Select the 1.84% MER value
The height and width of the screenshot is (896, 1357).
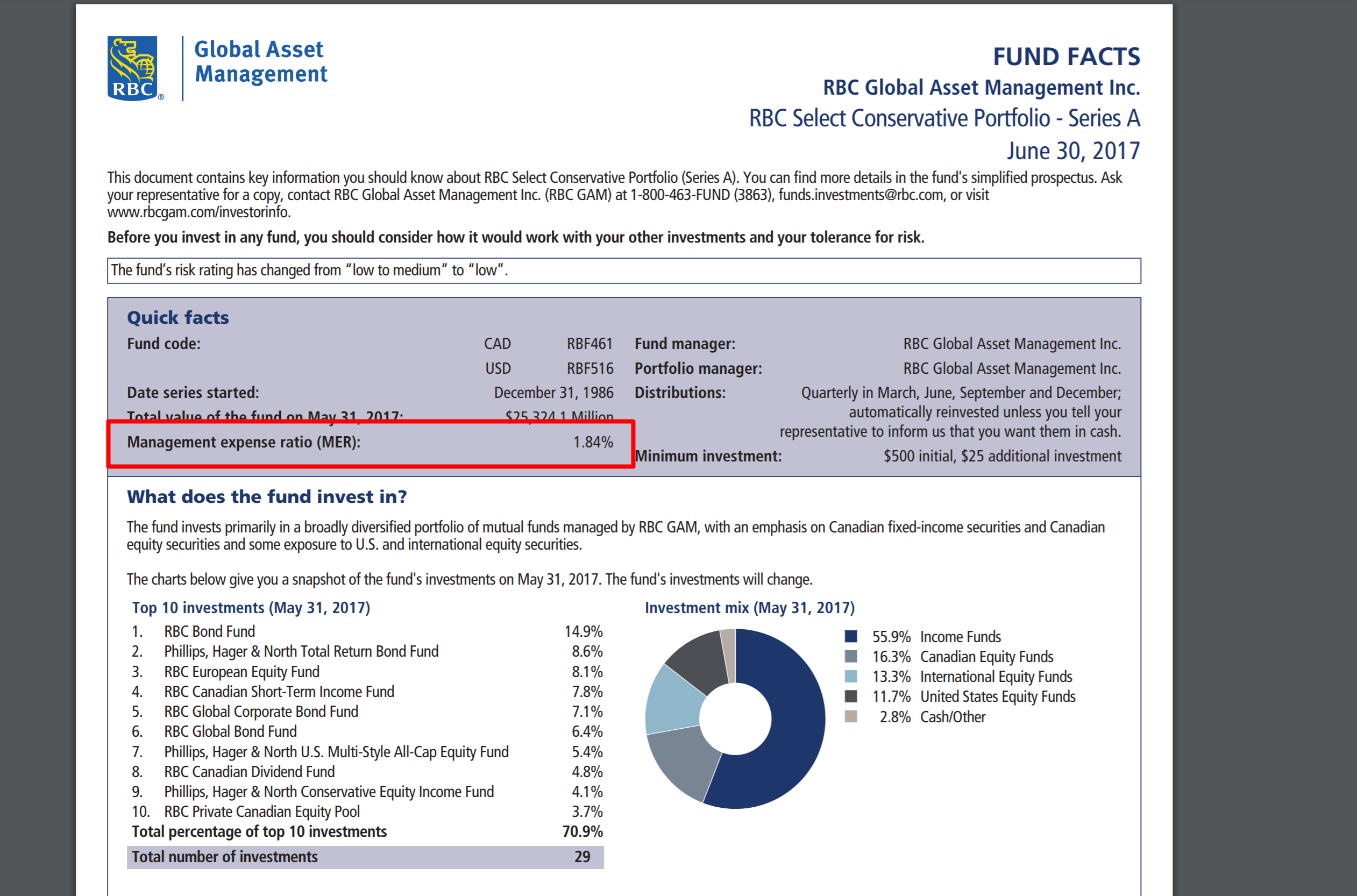click(x=593, y=442)
